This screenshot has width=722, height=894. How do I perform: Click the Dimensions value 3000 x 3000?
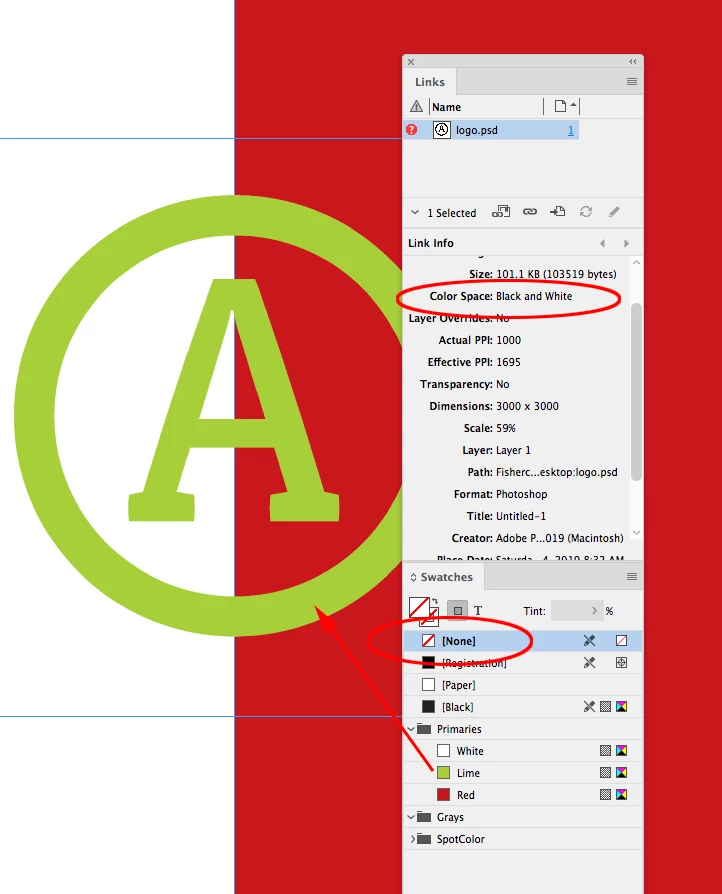(x=528, y=406)
